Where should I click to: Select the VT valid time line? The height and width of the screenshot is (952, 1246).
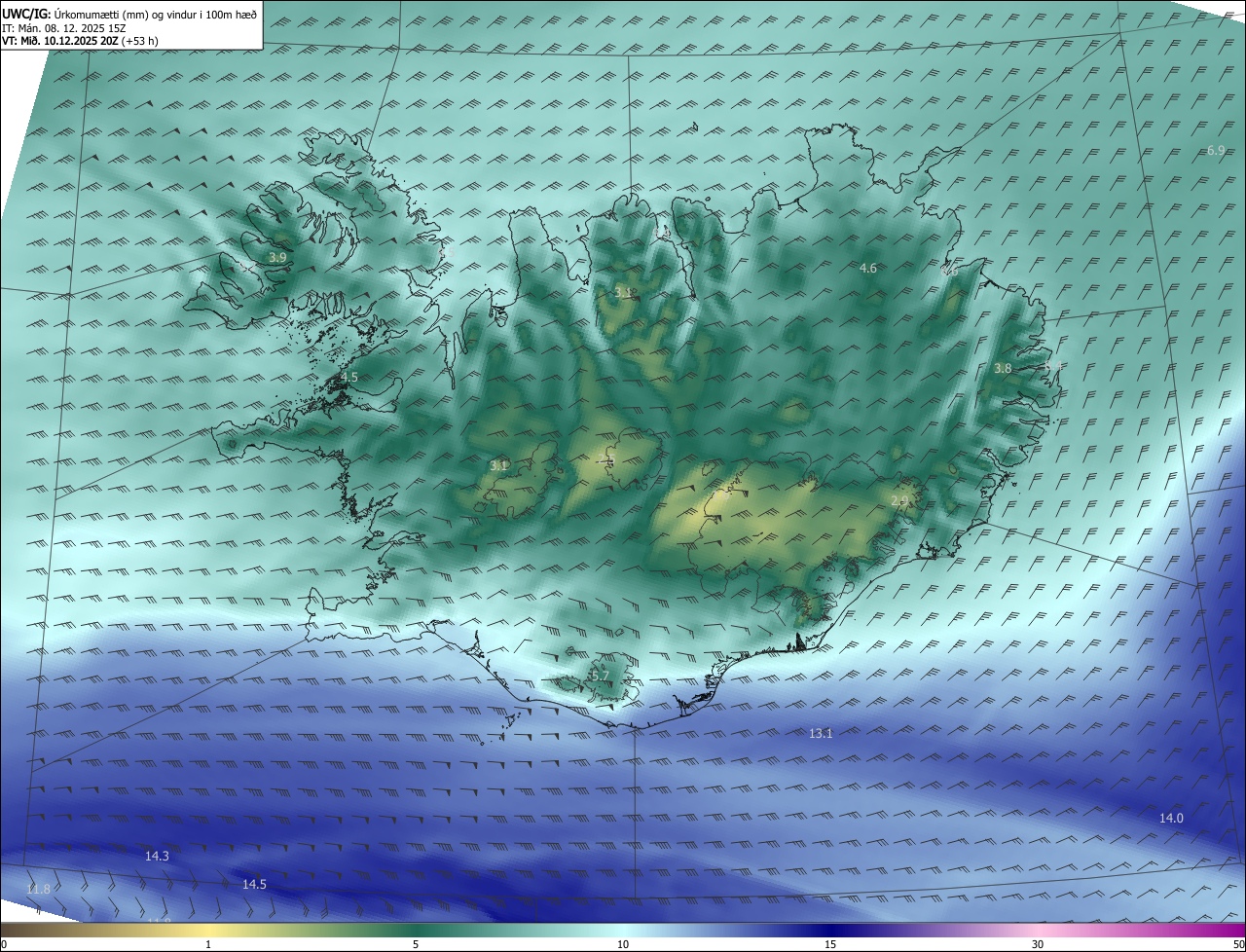click(80, 41)
